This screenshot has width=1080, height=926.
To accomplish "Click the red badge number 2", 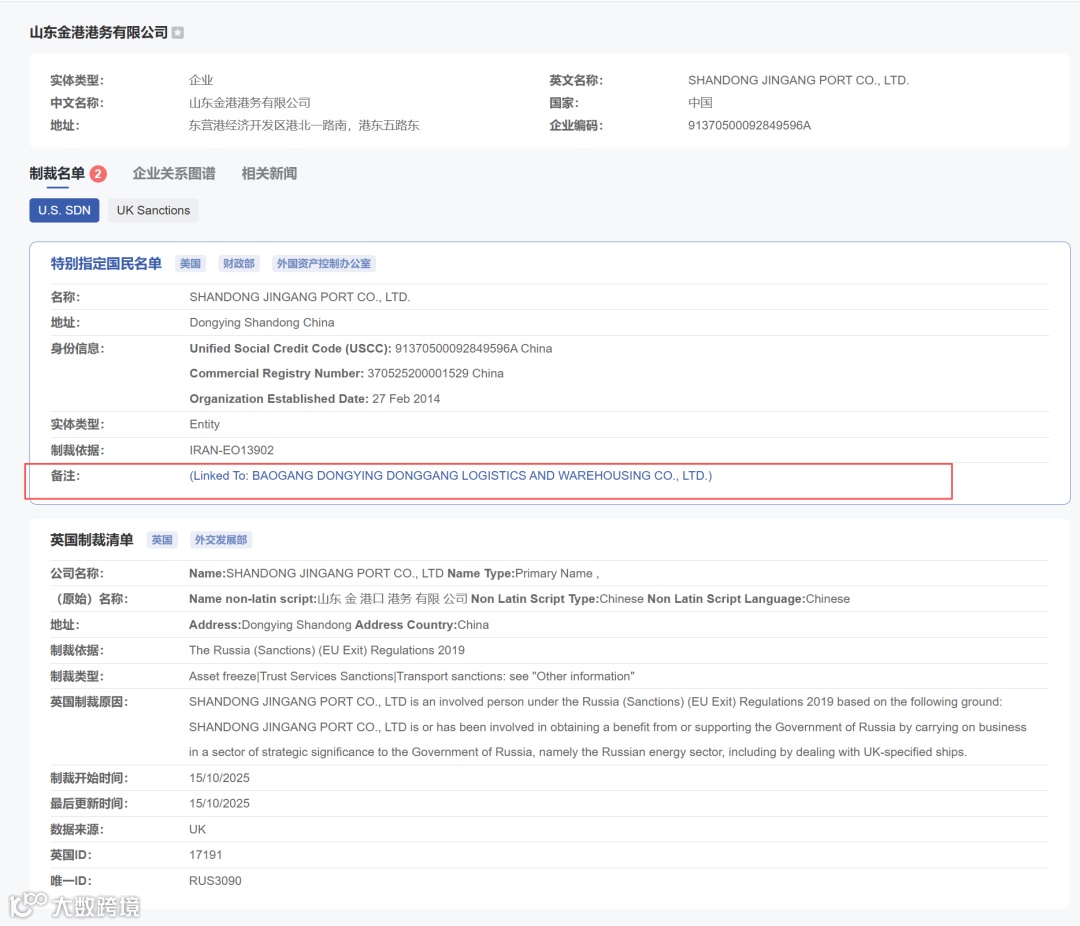I will pos(98,174).
